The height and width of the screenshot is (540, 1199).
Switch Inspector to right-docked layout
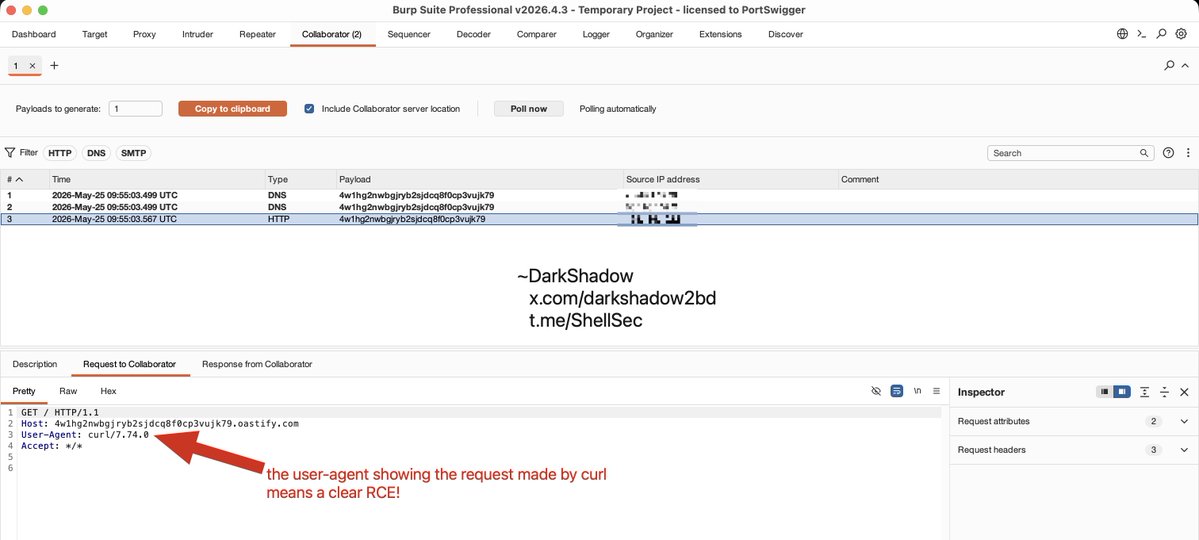click(x=1121, y=392)
